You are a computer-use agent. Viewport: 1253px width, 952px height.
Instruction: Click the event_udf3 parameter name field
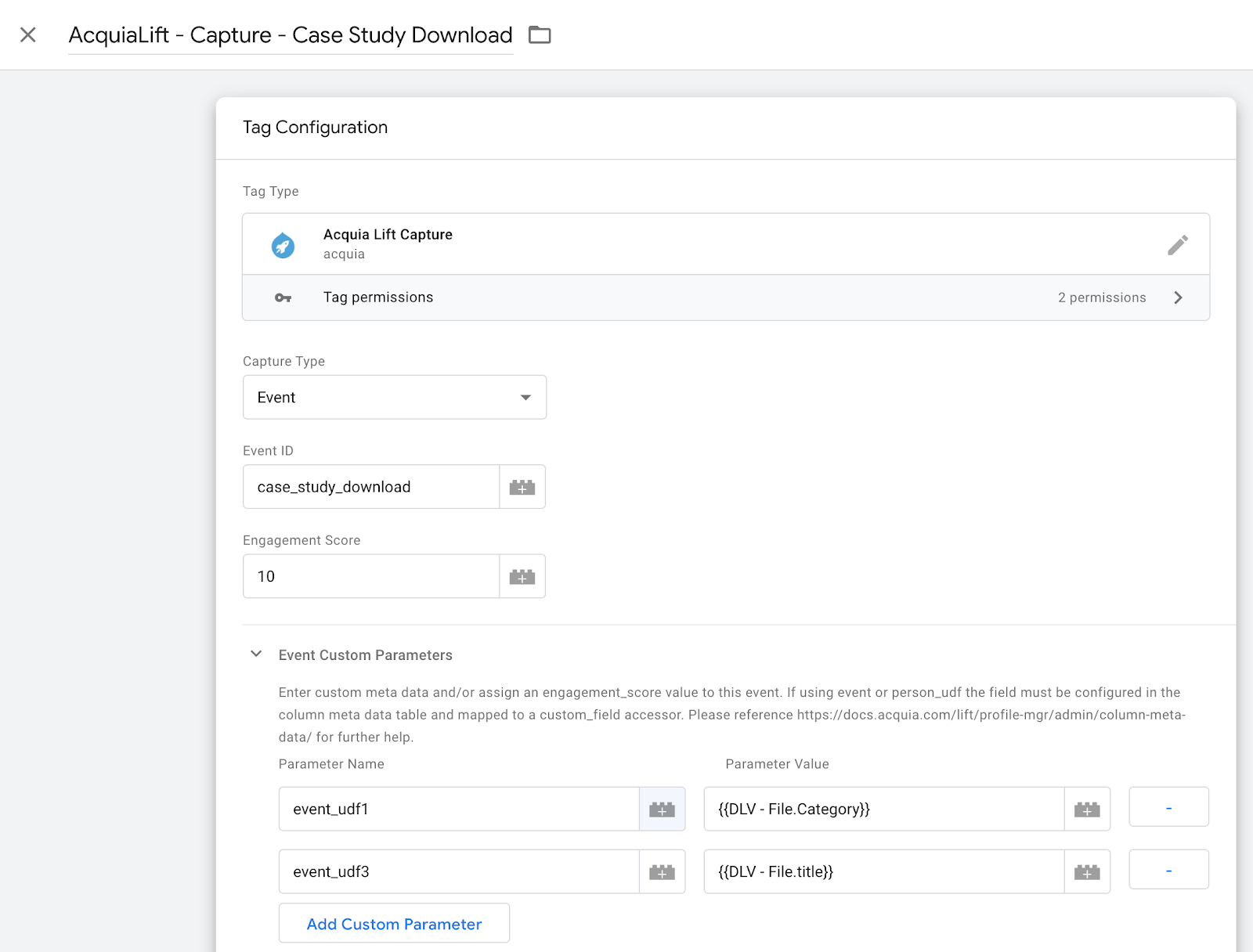pos(459,871)
